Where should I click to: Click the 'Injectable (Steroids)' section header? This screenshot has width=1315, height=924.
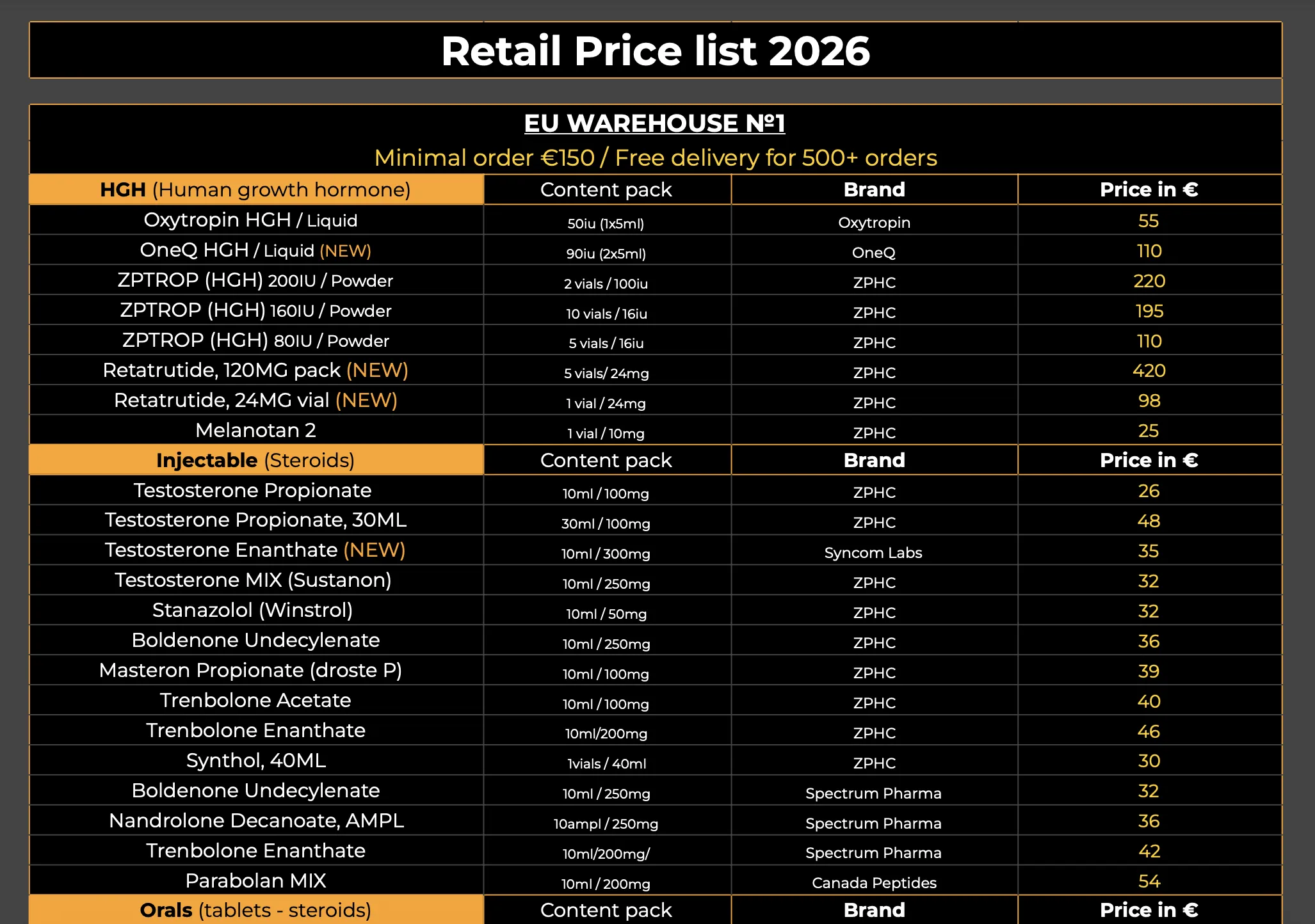[255, 460]
